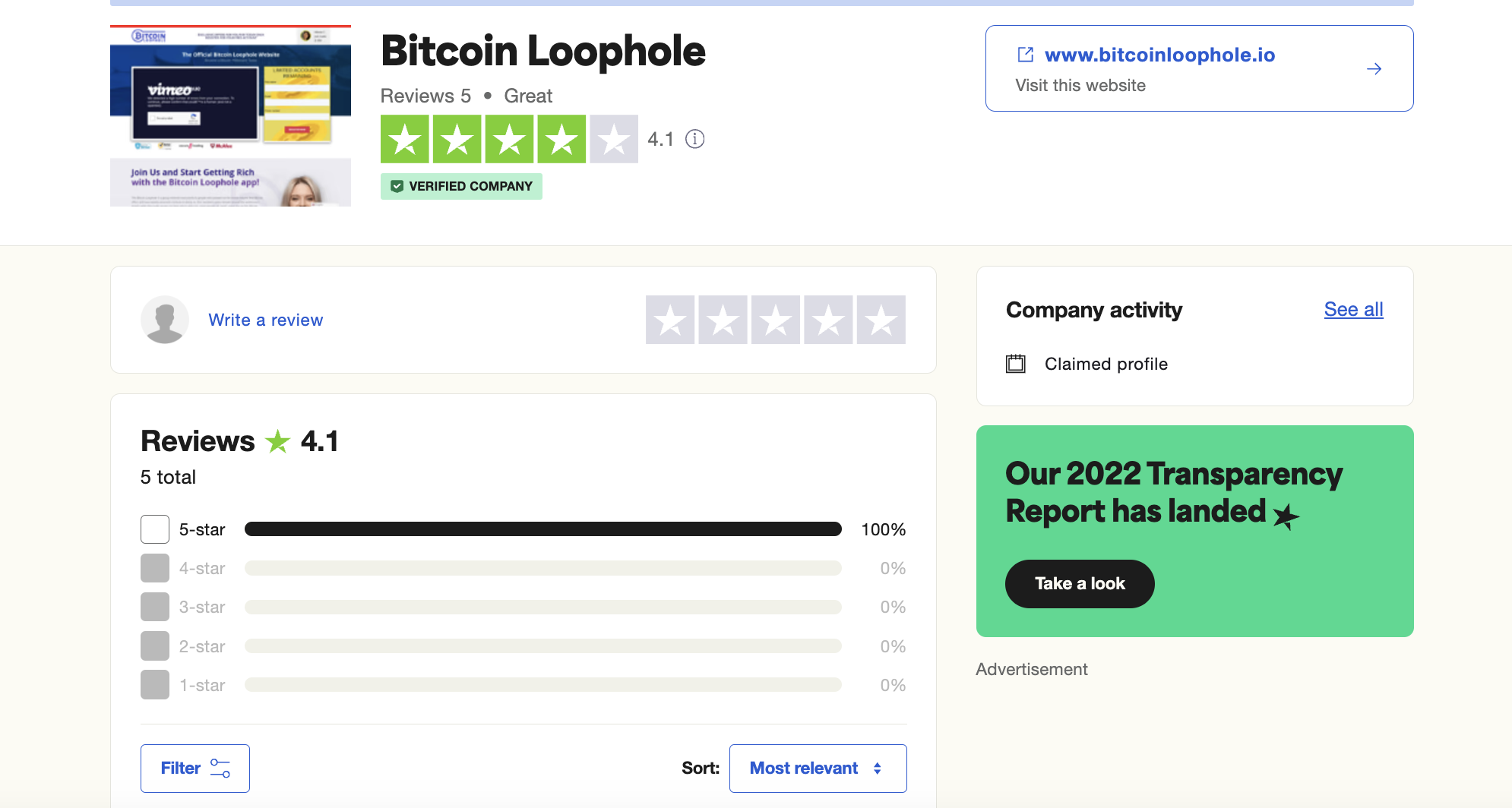Viewport: 1512px width, 808px height.
Task: Enable the 5-star reviews filter checkbox
Action: [x=154, y=529]
